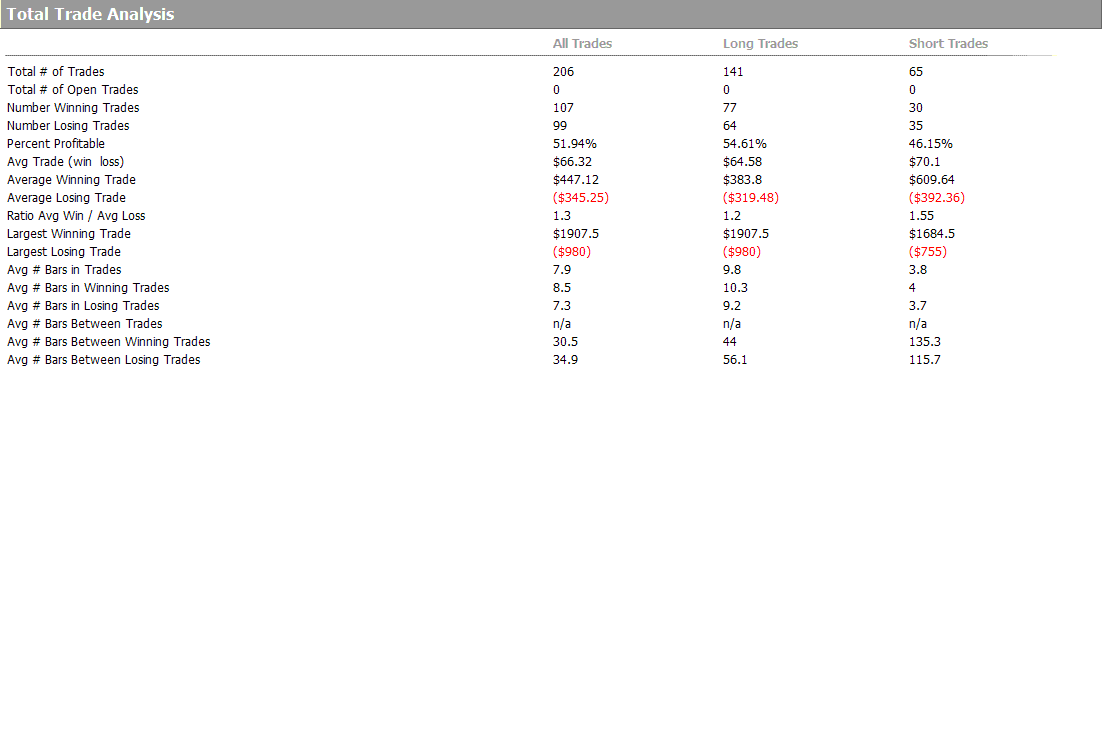Select the Short Trades column header
The width and height of the screenshot is (1102, 753).
948,44
